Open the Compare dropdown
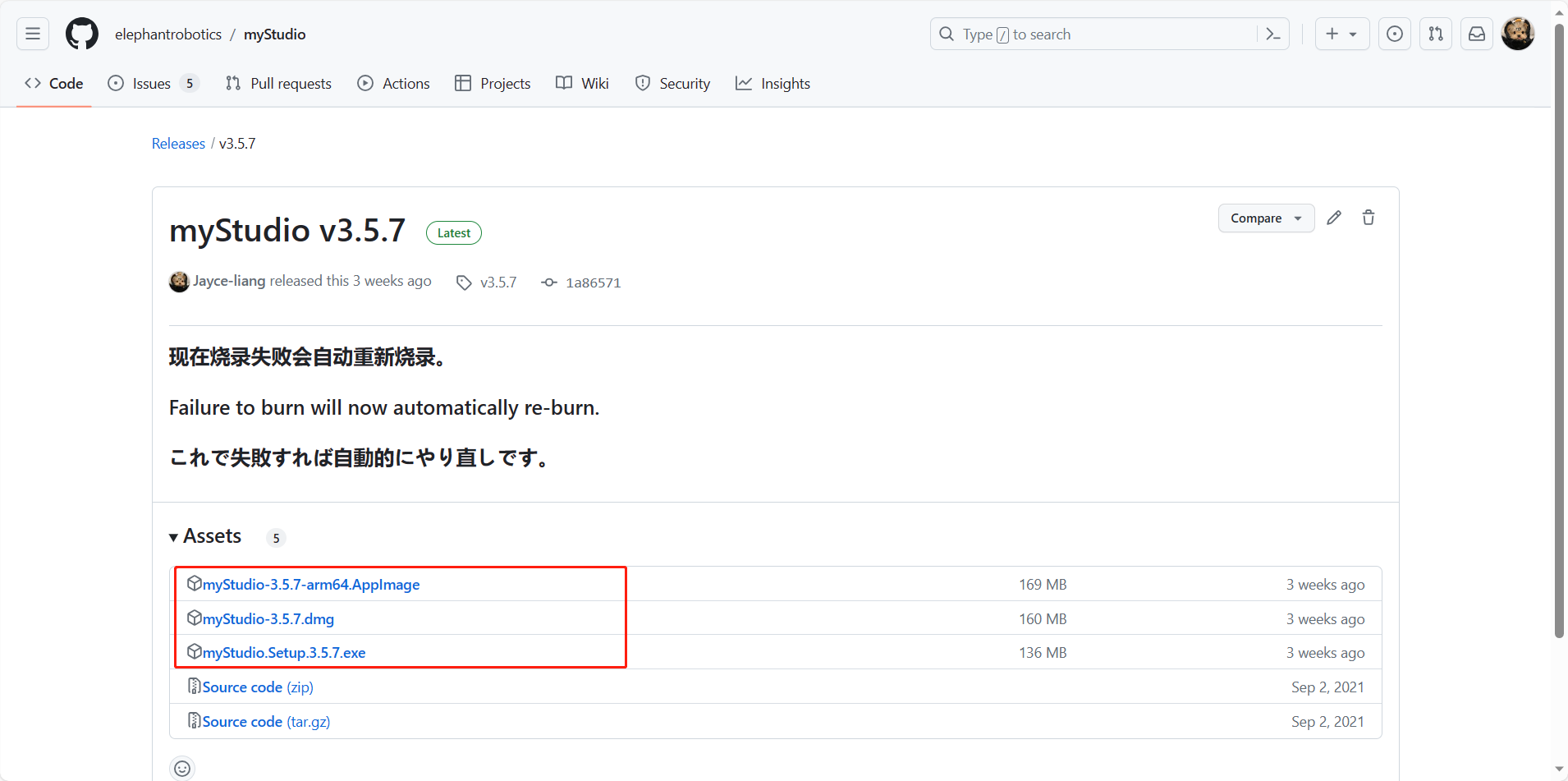This screenshot has height=781, width=1568. click(1266, 218)
